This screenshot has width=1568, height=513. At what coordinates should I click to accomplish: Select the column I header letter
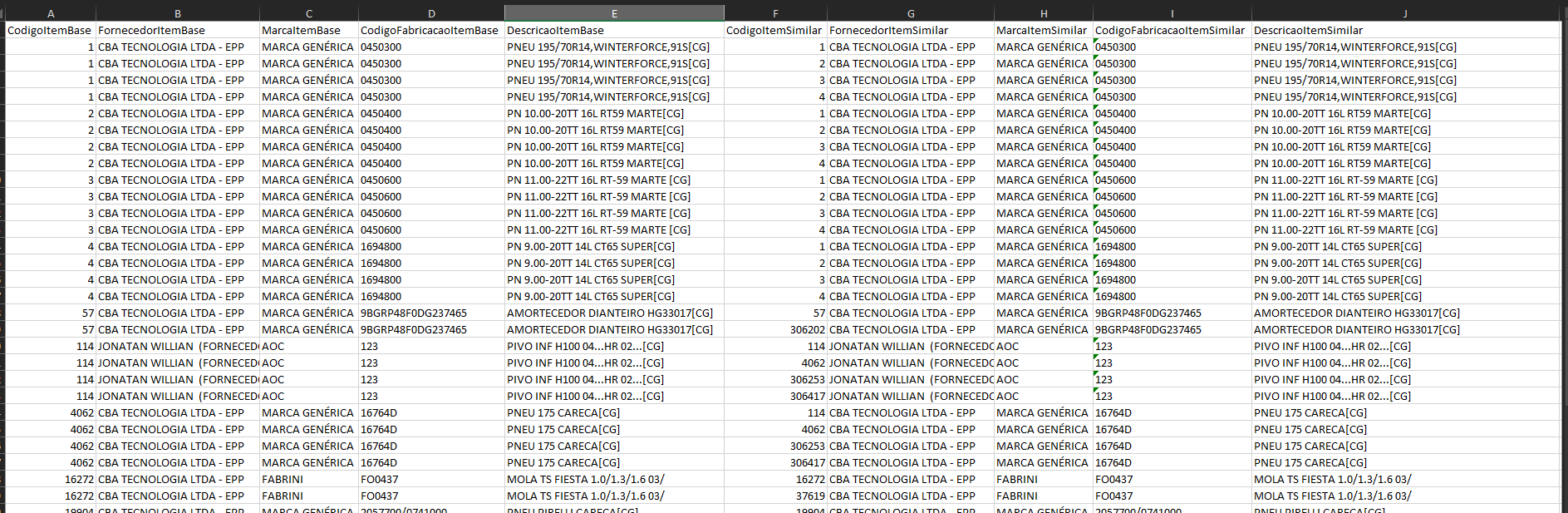[x=1172, y=13]
